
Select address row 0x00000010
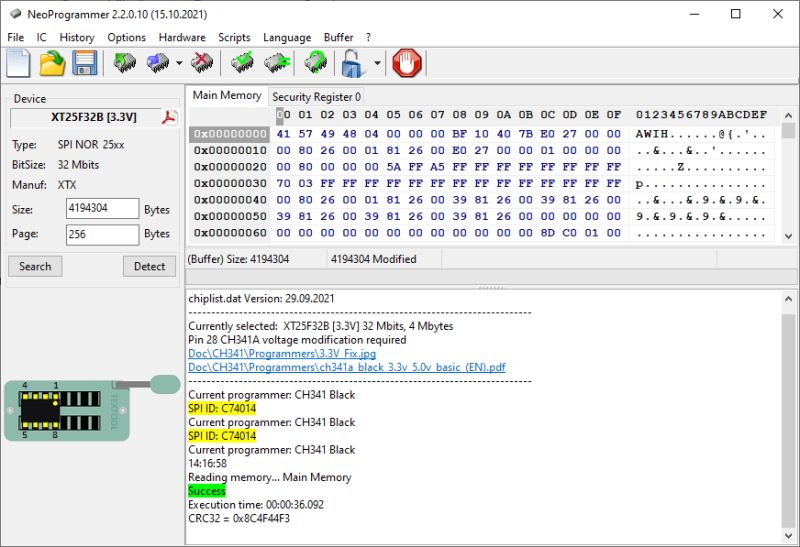[x=230, y=151]
